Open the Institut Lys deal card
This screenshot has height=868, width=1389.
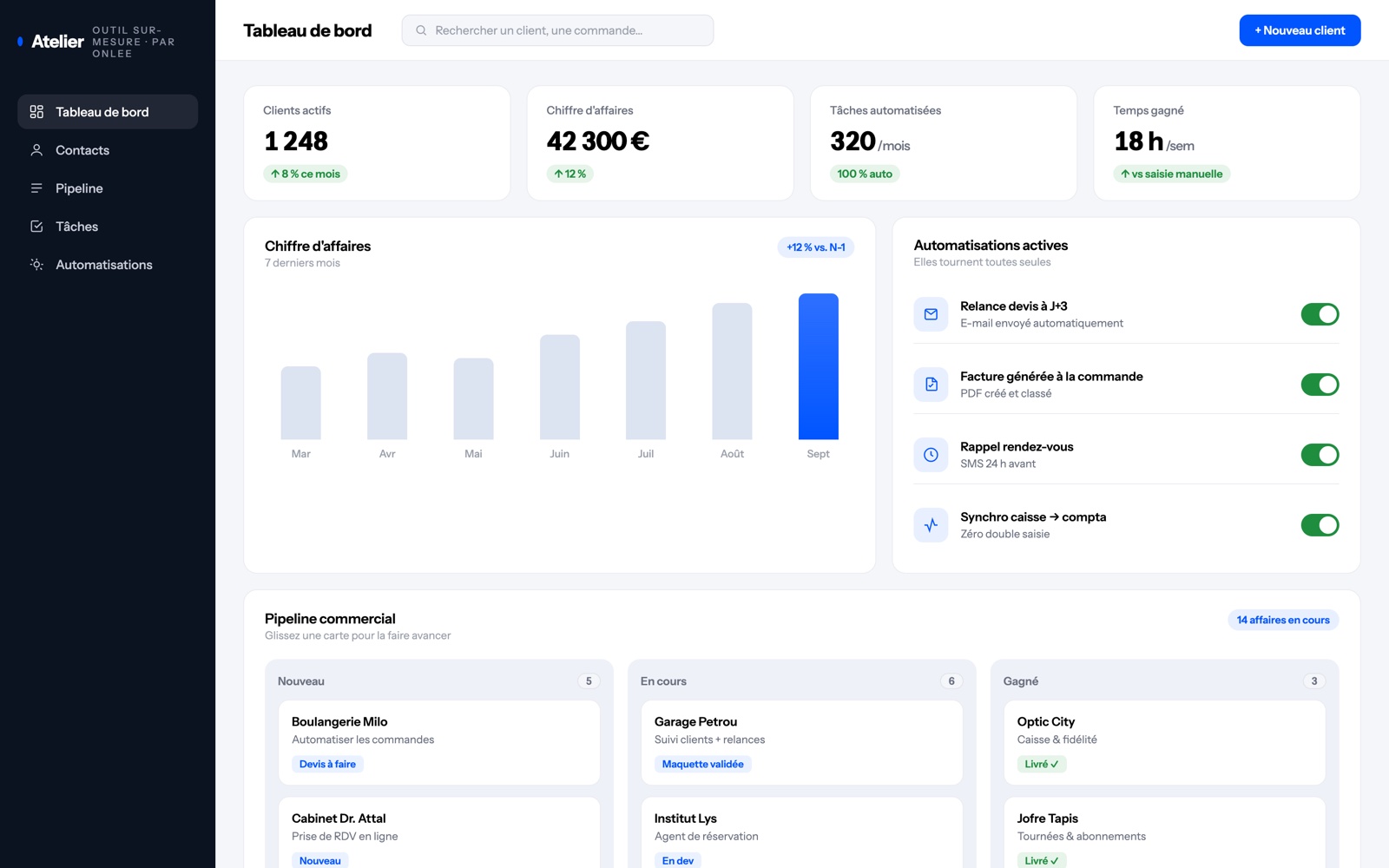click(x=802, y=832)
